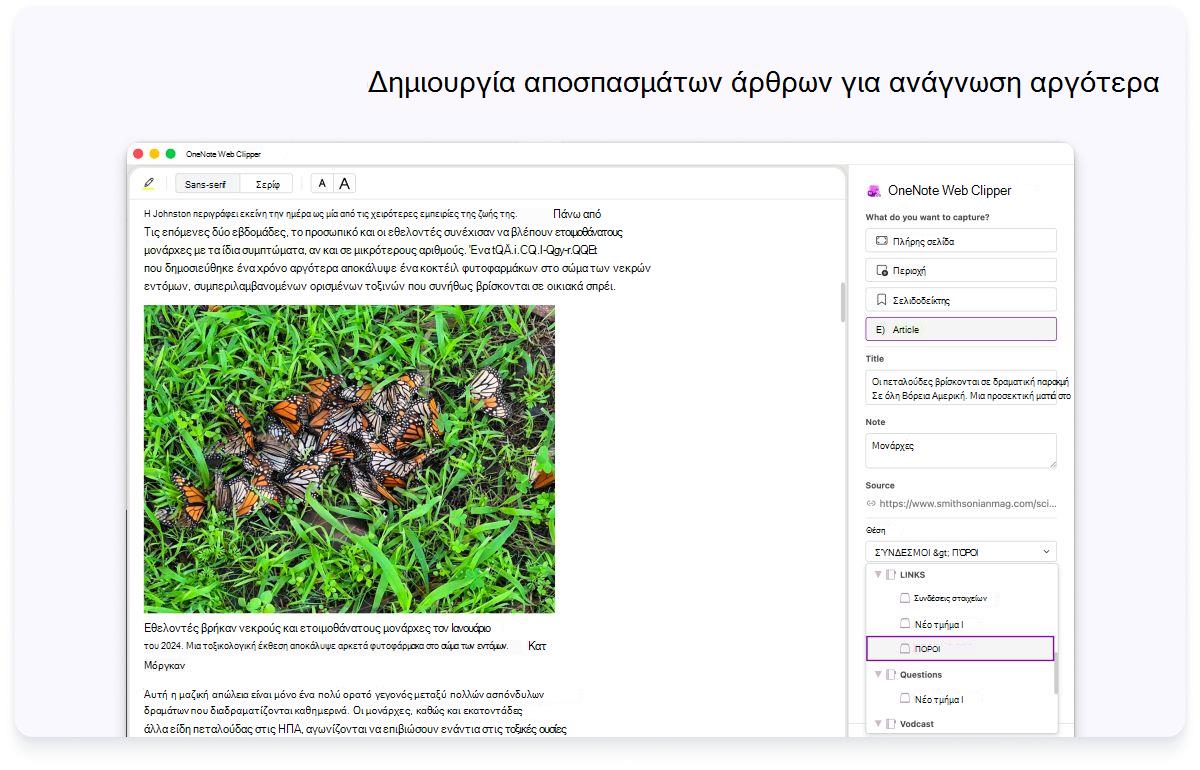1200x770 pixels.
Task: Click the bookmark icon
Action: click(x=881, y=299)
